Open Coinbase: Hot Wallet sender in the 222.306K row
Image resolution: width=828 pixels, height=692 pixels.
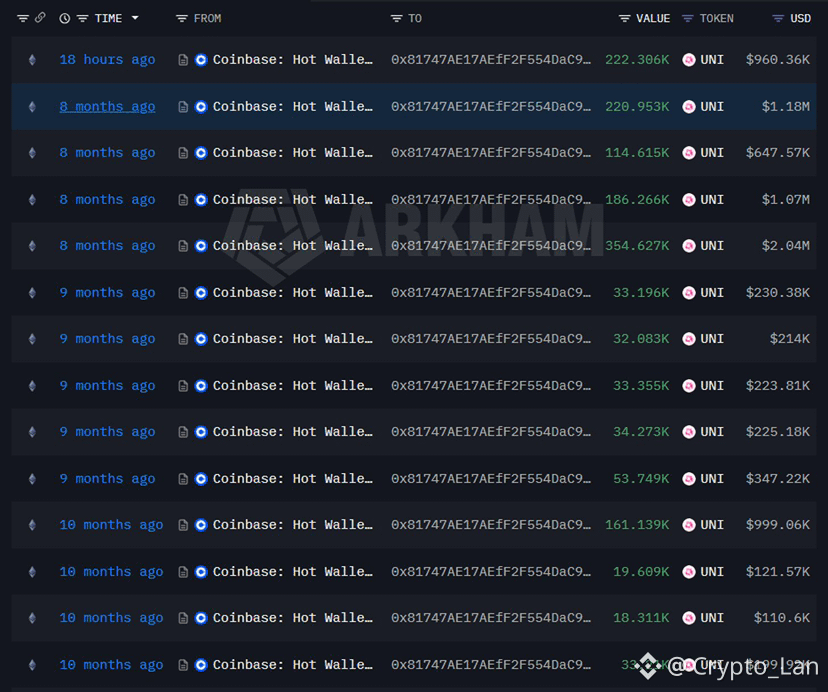[293, 60]
